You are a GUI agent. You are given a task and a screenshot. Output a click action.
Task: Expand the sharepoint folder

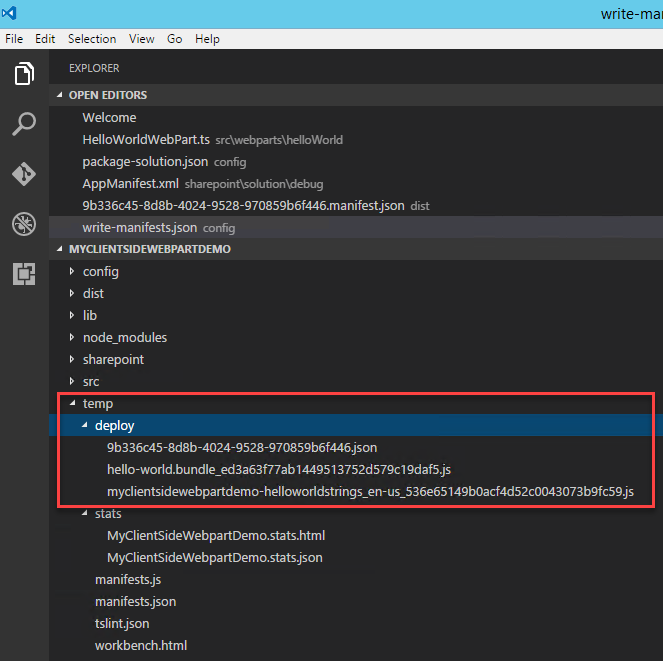[72, 359]
